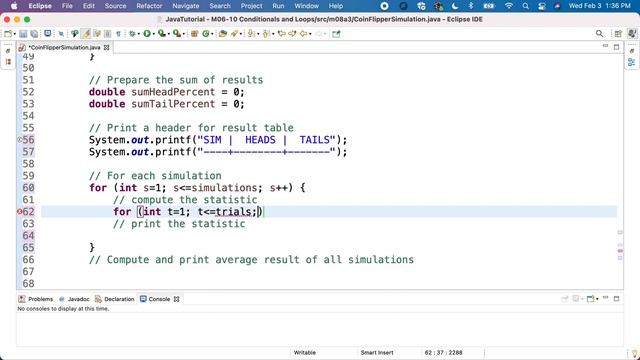Screen dimensions: 640x360
Task: Click the Save icon in toolbar
Action: [x=23, y=34]
